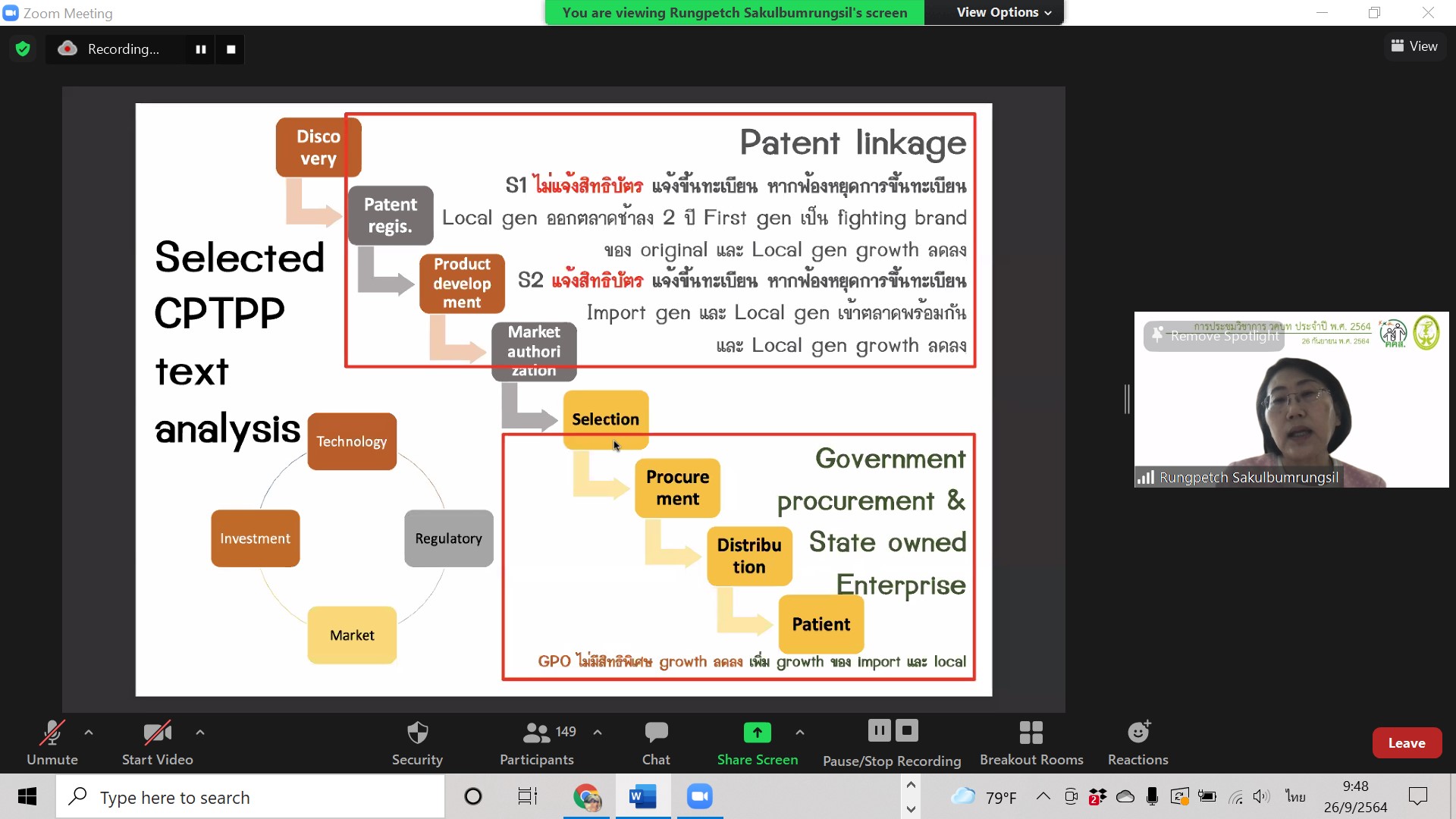Stop recording from the bottom toolbar
Image resolution: width=1456 pixels, height=819 pixels.
[907, 731]
